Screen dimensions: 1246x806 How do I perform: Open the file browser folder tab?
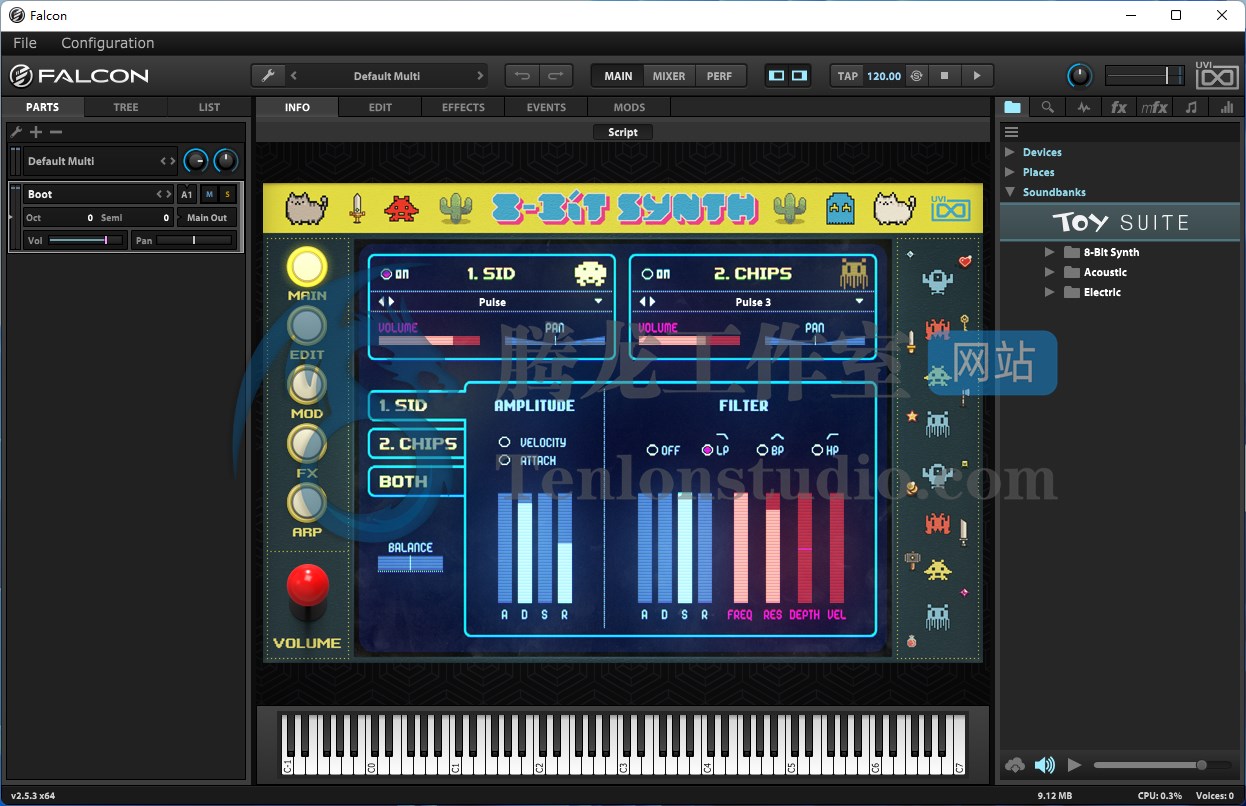pos(1013,107)
